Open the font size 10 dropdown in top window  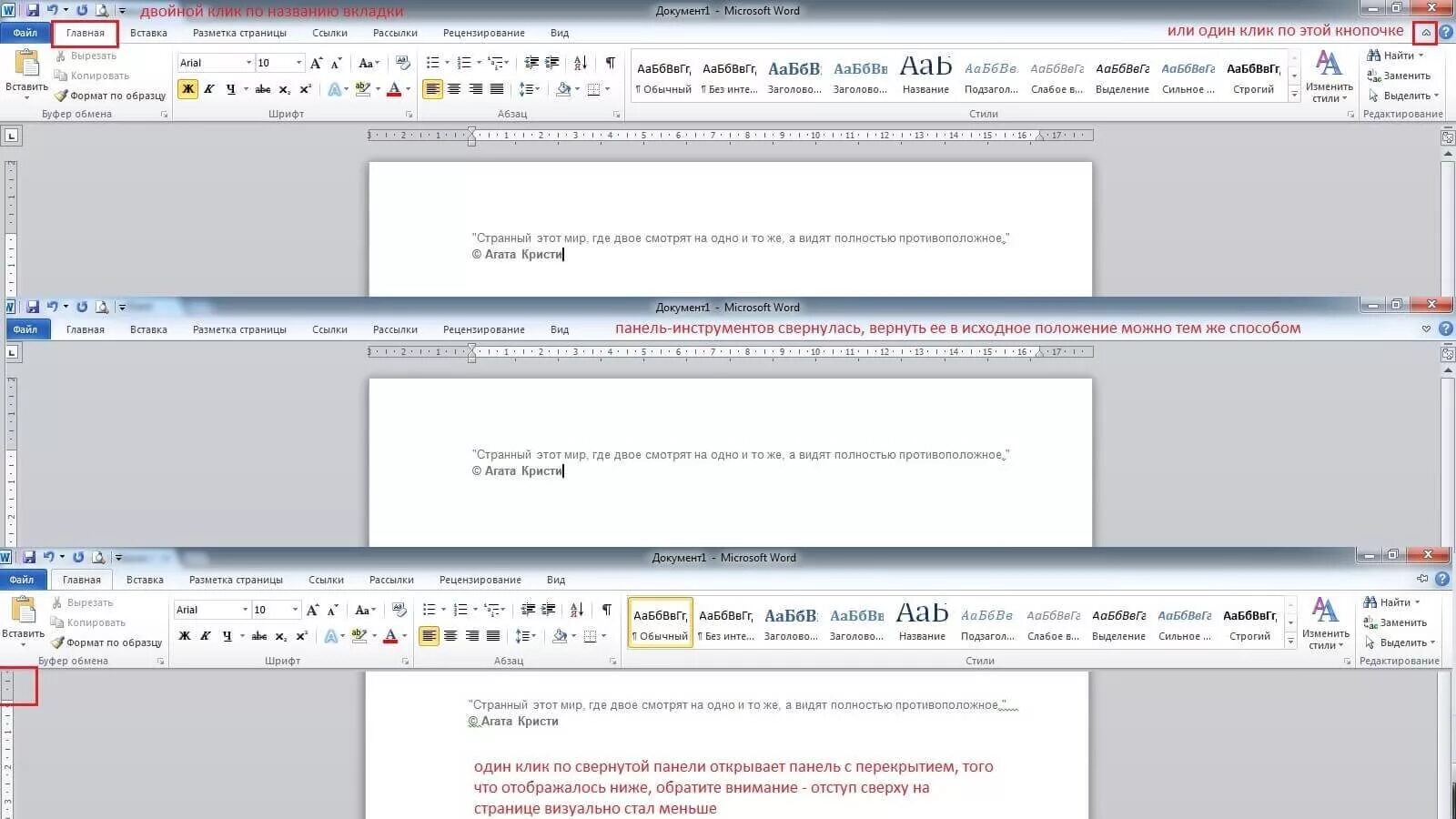tap(298, 63)
